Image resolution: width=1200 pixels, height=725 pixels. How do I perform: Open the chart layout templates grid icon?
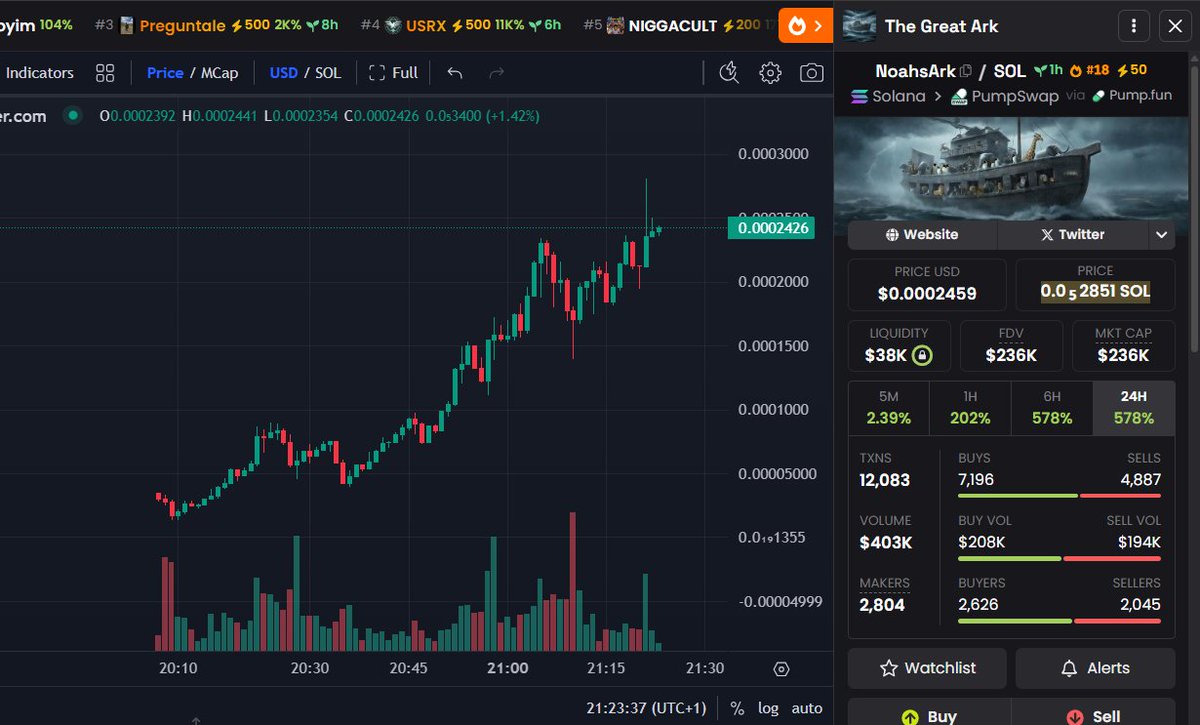(105, 73)
